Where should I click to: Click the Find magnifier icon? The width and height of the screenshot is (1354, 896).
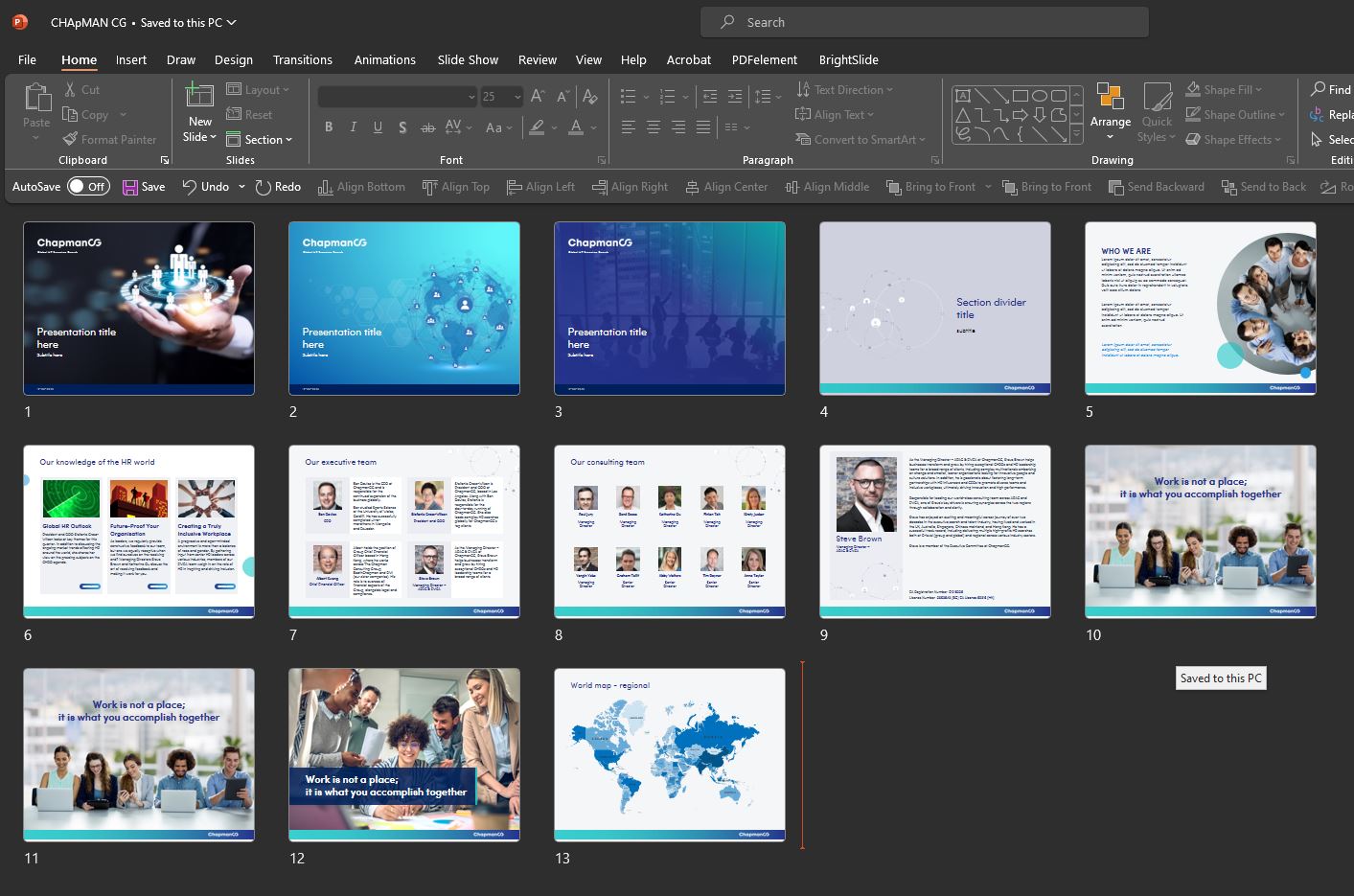(x=1320, y=89)
